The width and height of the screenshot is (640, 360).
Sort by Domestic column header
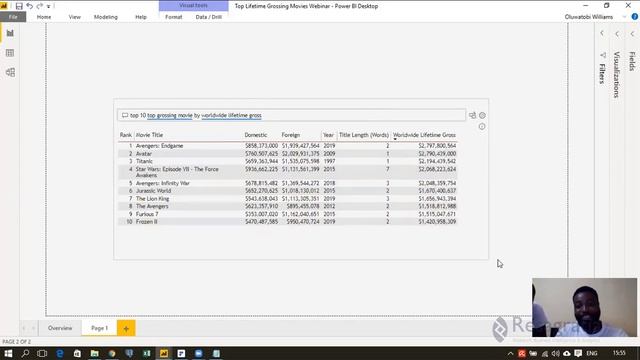point(256,135)
